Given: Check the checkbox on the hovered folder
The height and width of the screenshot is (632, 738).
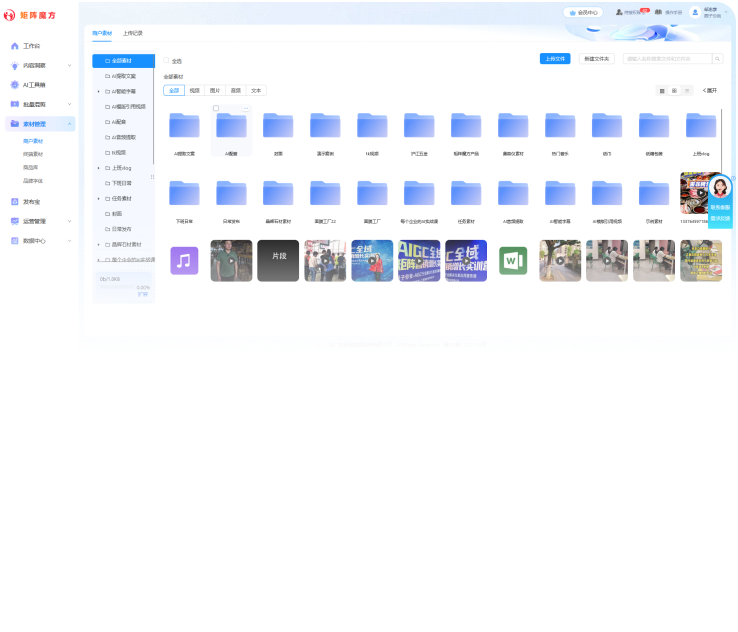Looking at the screenshot, I should point(216,108).
